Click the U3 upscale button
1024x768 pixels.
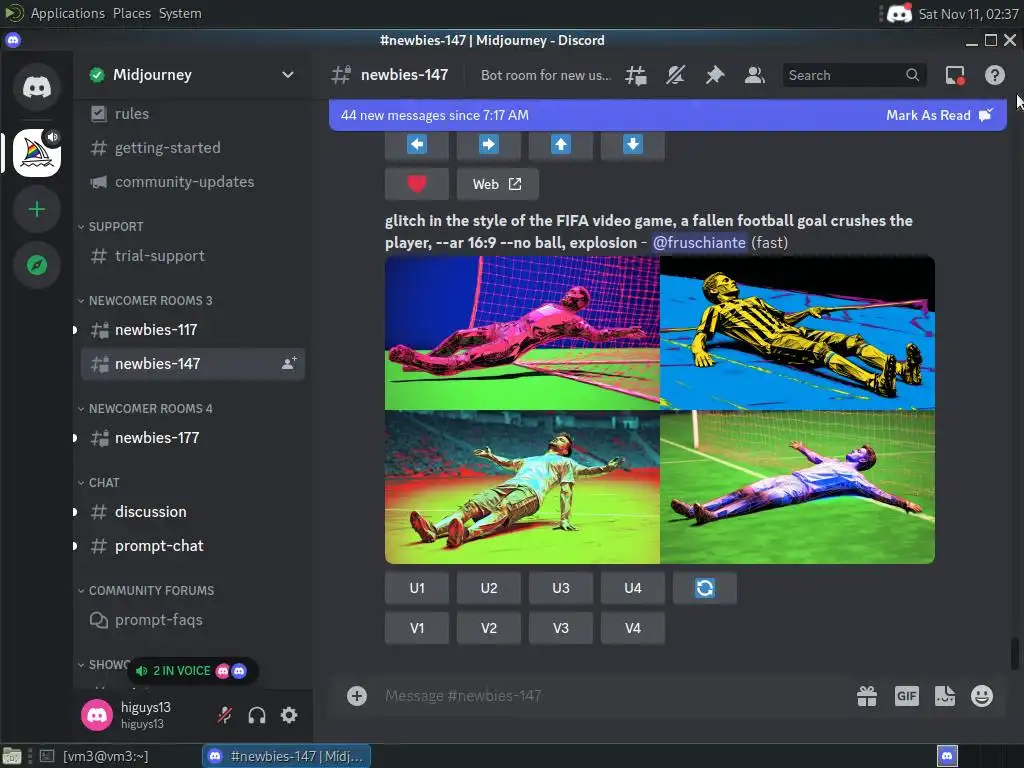[x=560, y=588]
